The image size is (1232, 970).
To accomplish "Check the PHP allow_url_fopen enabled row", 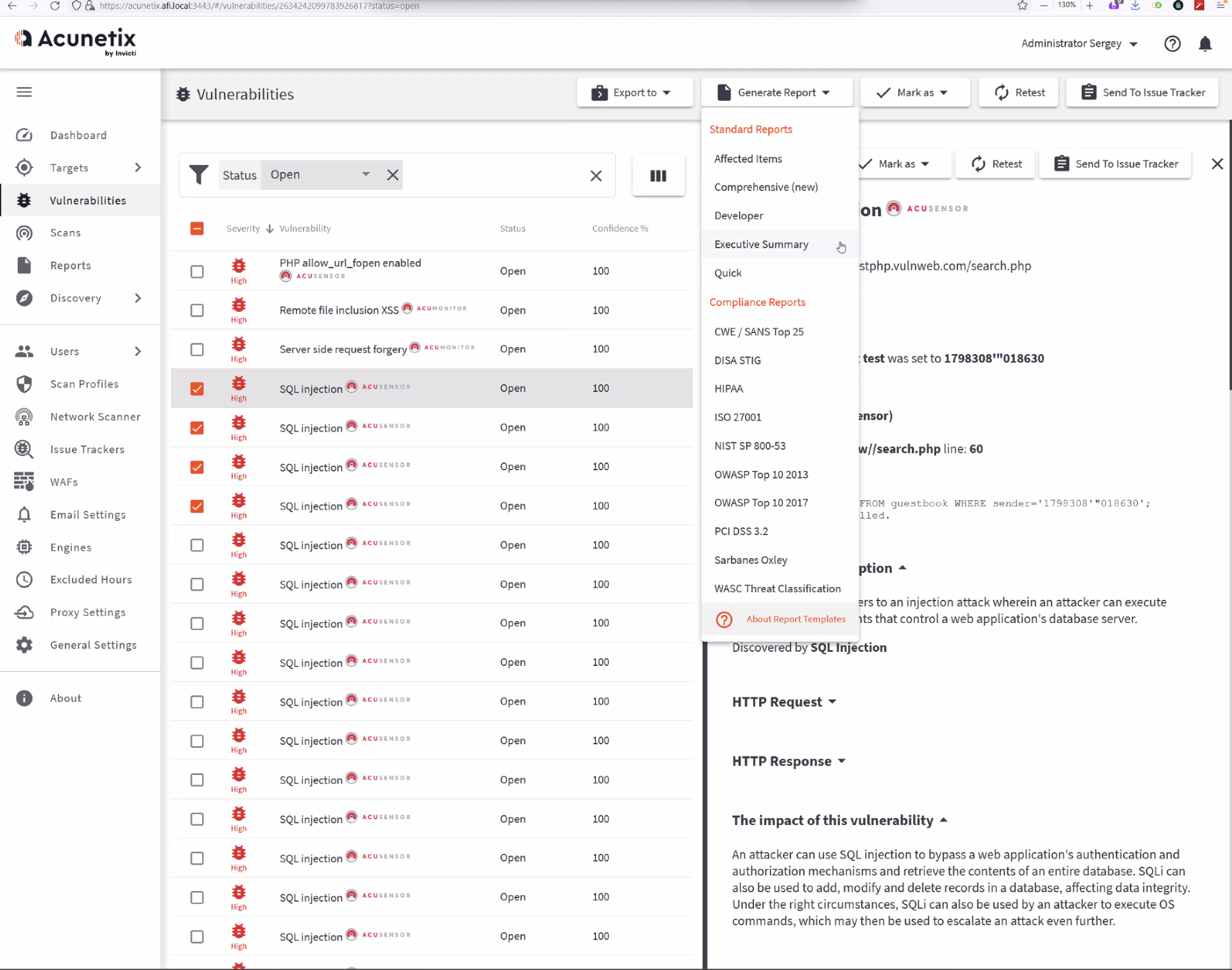I will (x=197, y=271).
